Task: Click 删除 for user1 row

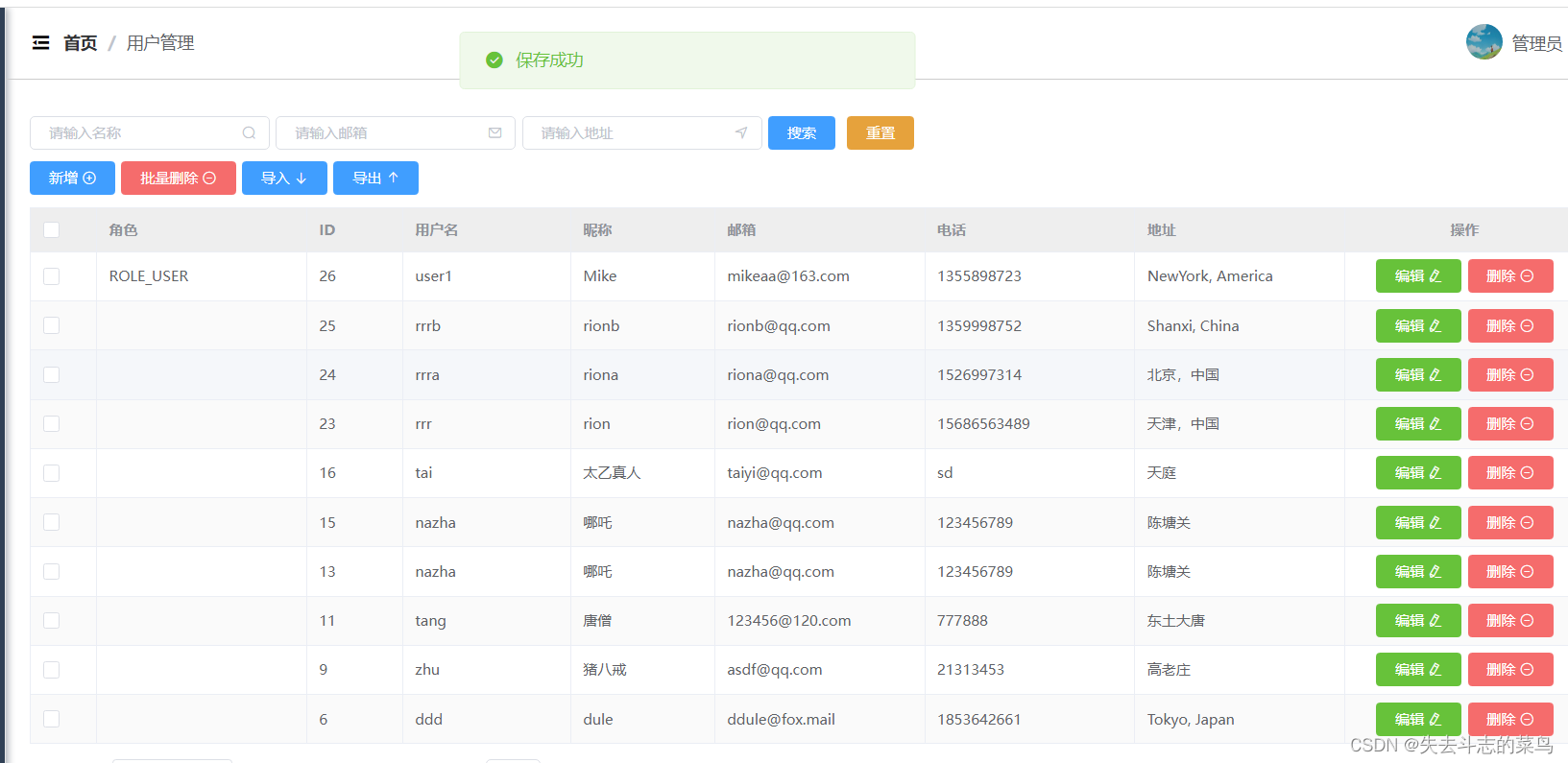Action: [1510, 276]
